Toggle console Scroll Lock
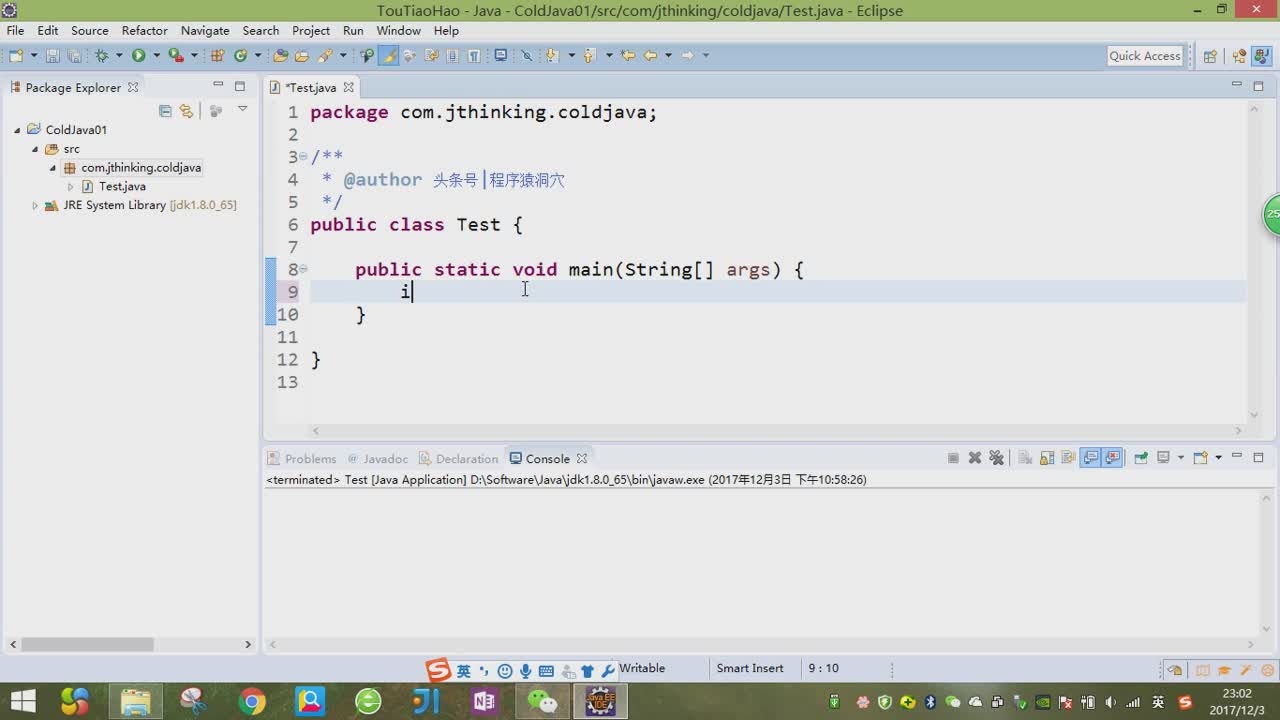 [1047, 458]
